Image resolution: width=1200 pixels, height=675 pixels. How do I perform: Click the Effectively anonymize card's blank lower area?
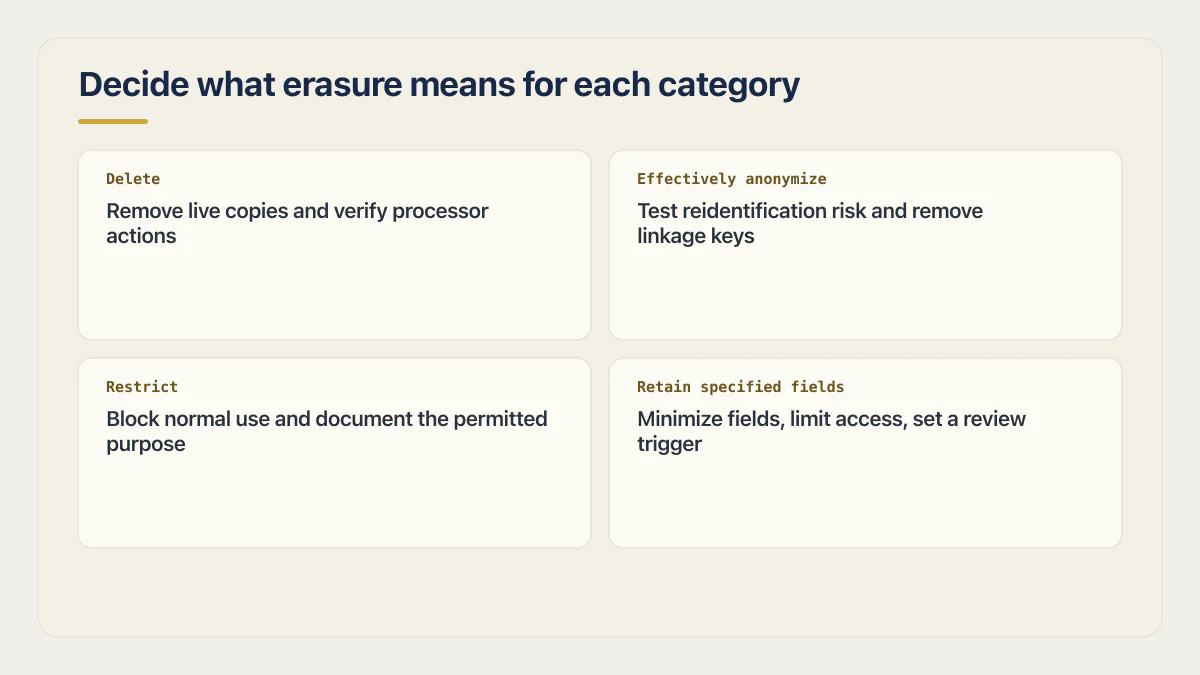[865, 294]
